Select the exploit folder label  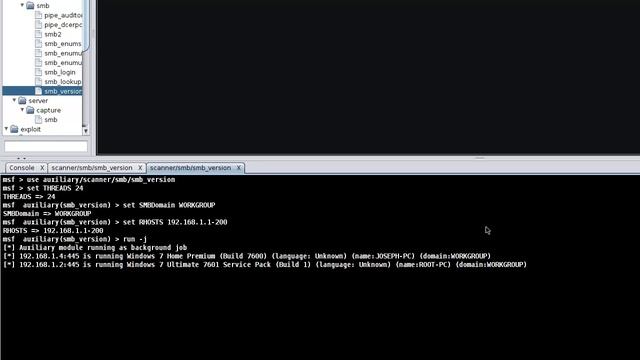tap(31, 129)
